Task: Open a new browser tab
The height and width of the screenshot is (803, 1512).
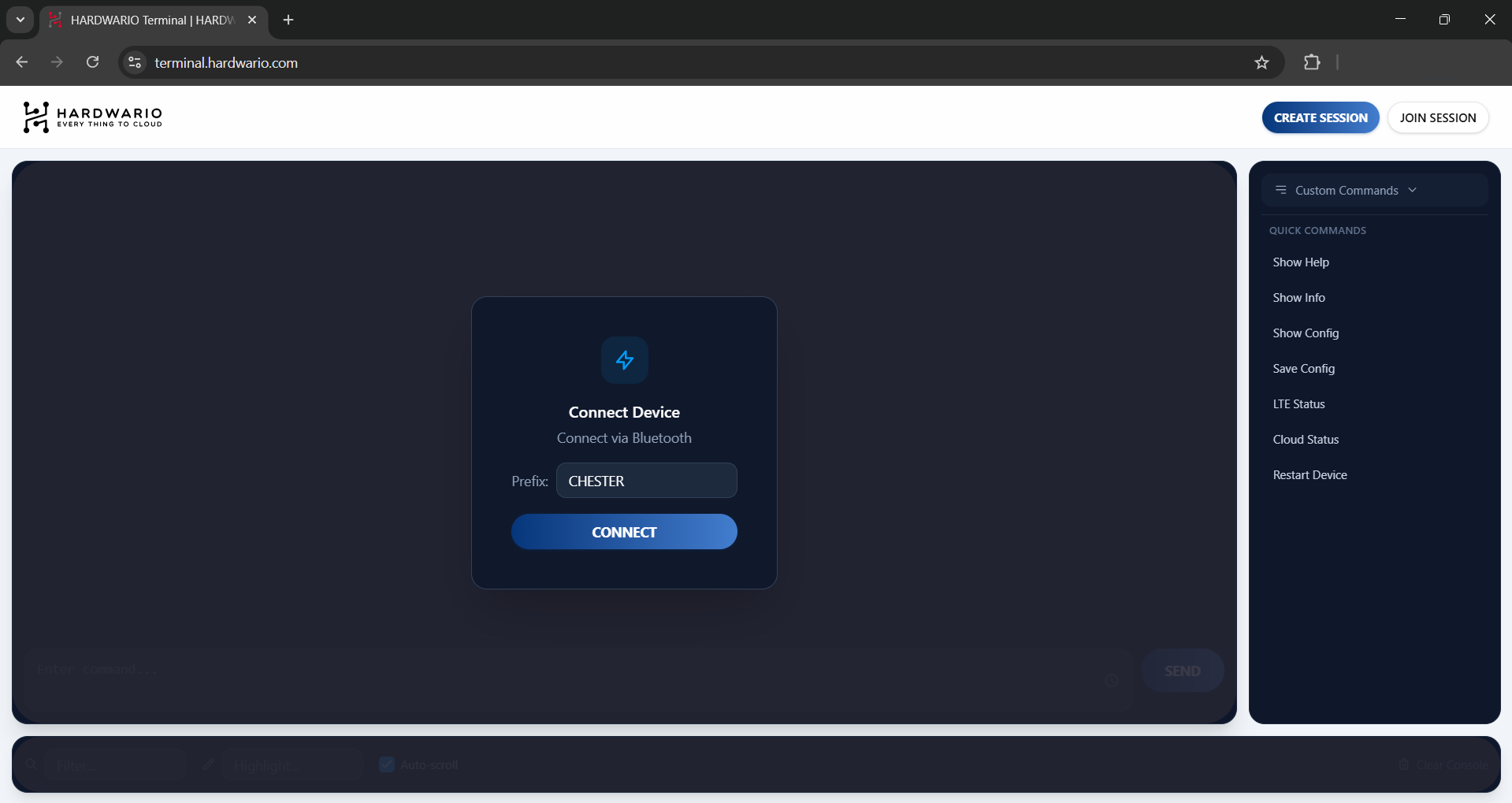Action: [288, 20]
